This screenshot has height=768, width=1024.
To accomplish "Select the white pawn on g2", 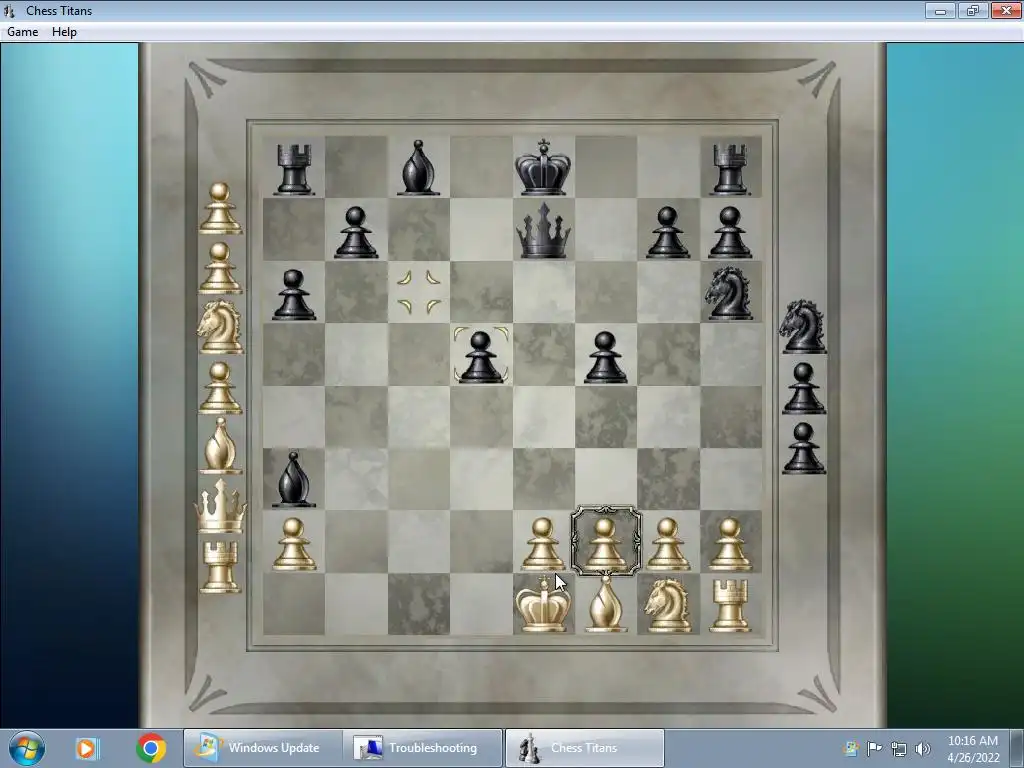I will [667, 544].
